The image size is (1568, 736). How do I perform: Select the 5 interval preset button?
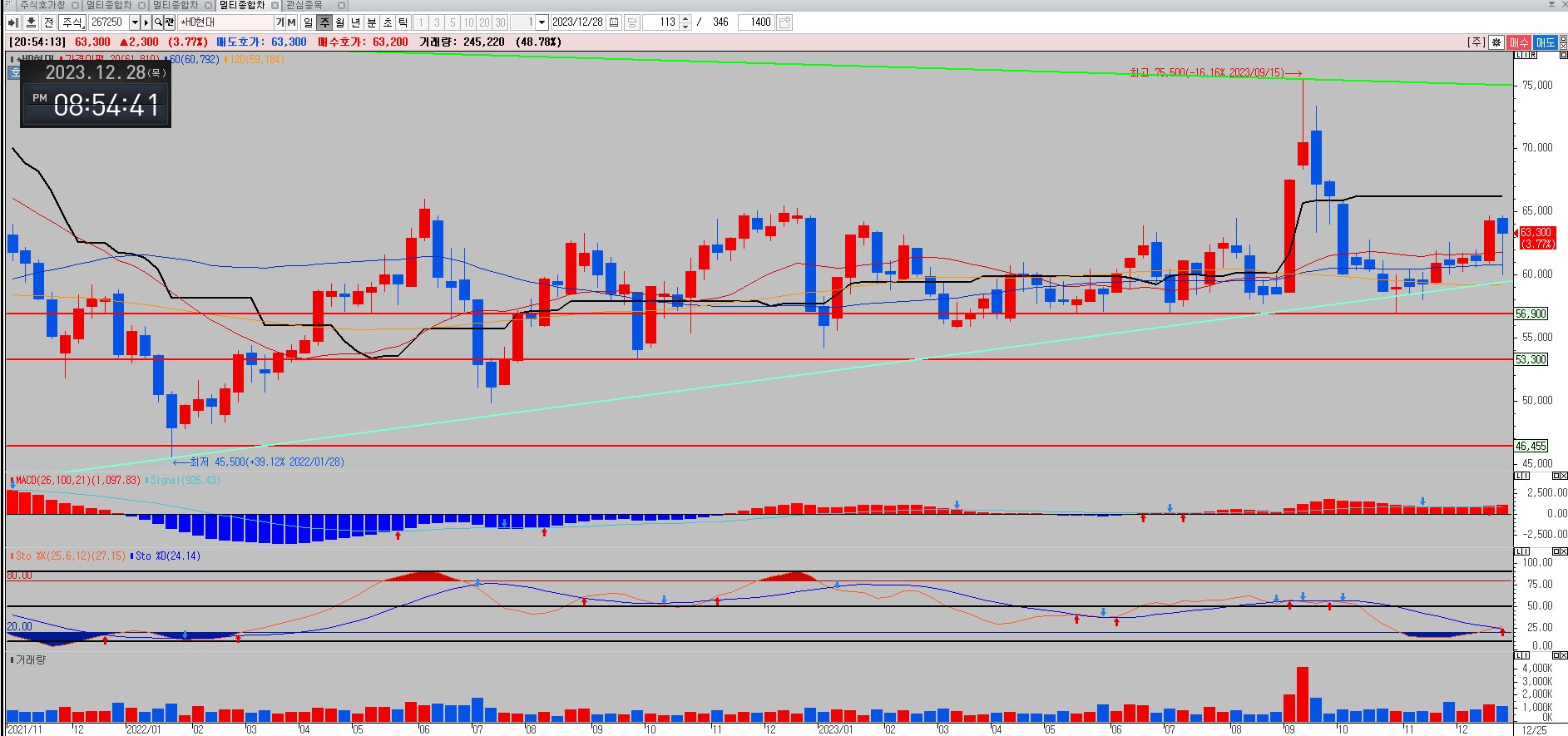453,22
